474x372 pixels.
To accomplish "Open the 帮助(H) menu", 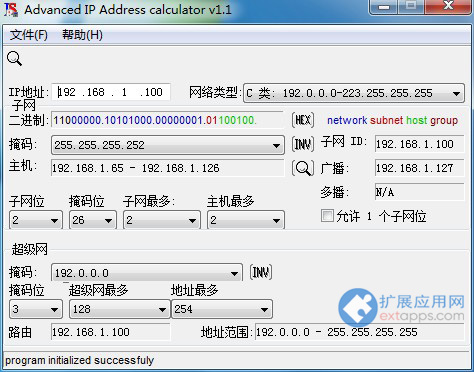I will (x=82, y=35).
